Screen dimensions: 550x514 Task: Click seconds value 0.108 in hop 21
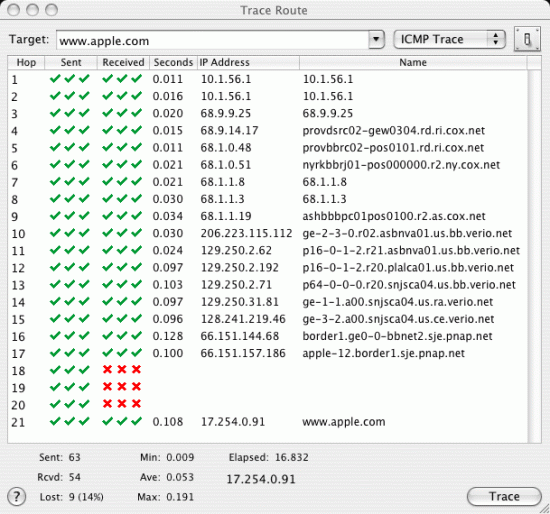pyautogui.click(x=168, y=422)
